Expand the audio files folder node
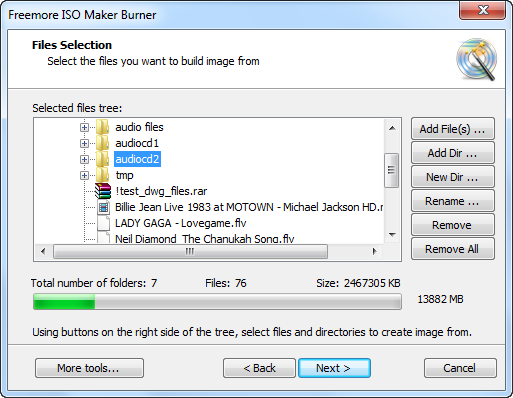 (84, 128)
